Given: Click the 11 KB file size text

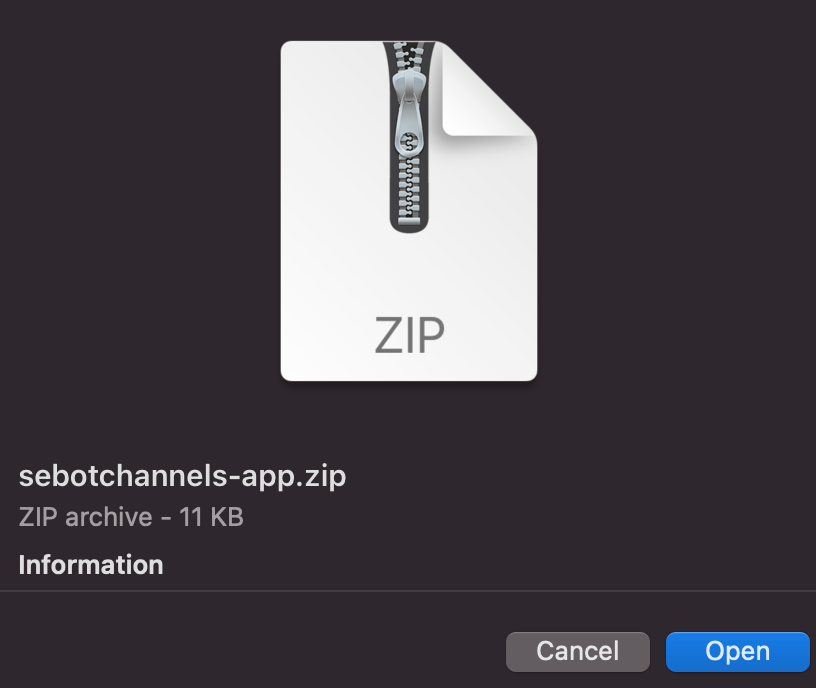Looking at the screenshot, I should pyautogui.click(x=211, y=517).
